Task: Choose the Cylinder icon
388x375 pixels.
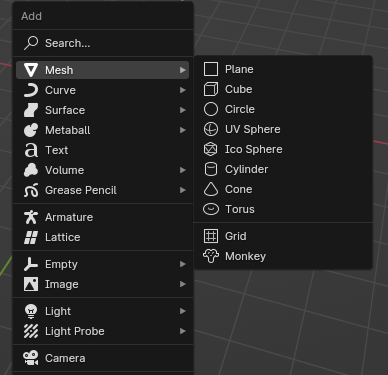Action: click(211, 169)
